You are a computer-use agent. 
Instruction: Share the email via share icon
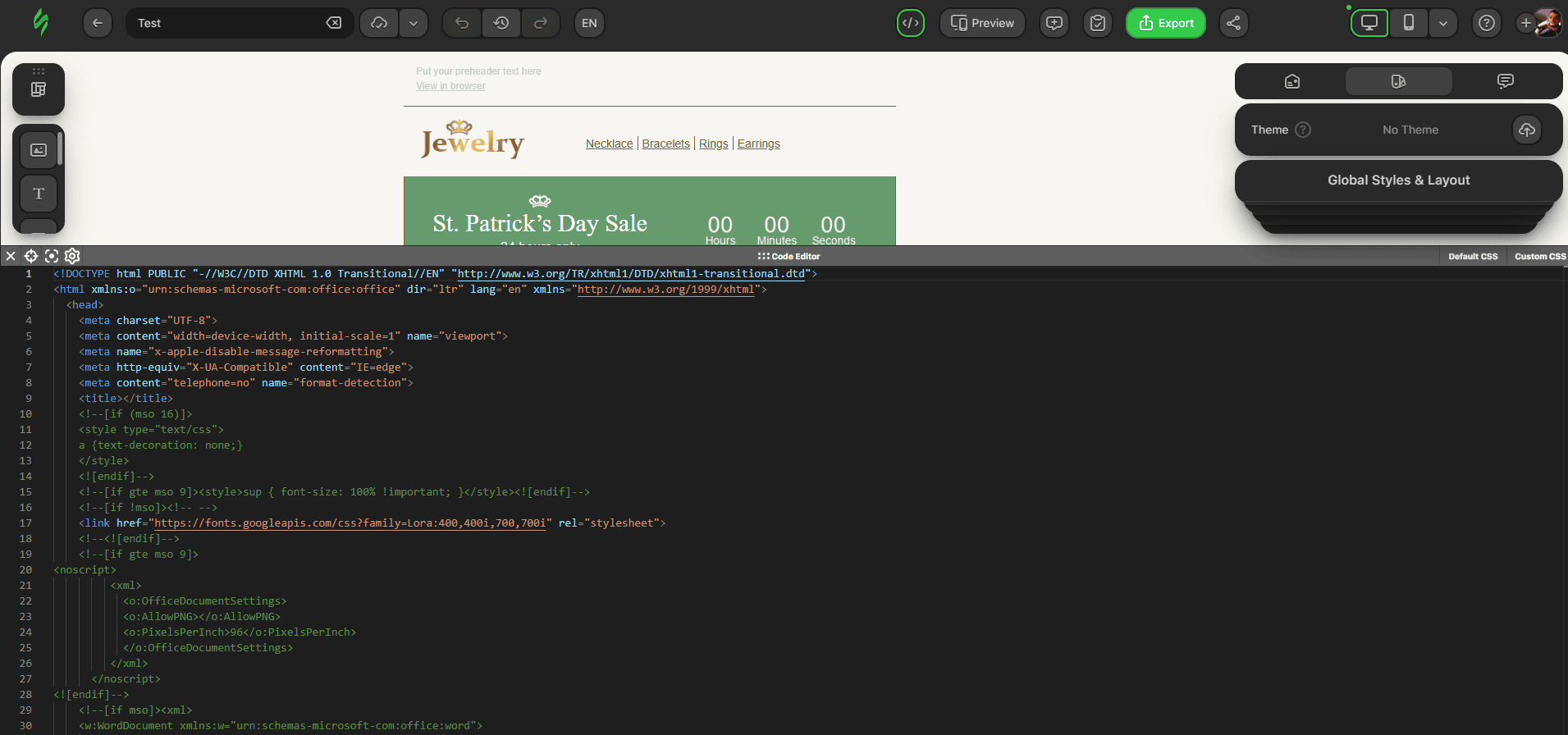tap(1233, 23)
